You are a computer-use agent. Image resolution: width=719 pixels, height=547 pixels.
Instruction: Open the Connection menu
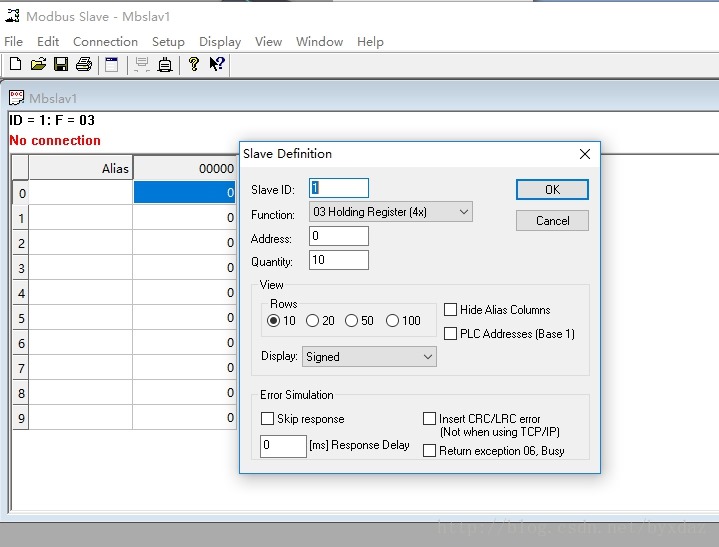pyautogui.click(x=105, y=42)
